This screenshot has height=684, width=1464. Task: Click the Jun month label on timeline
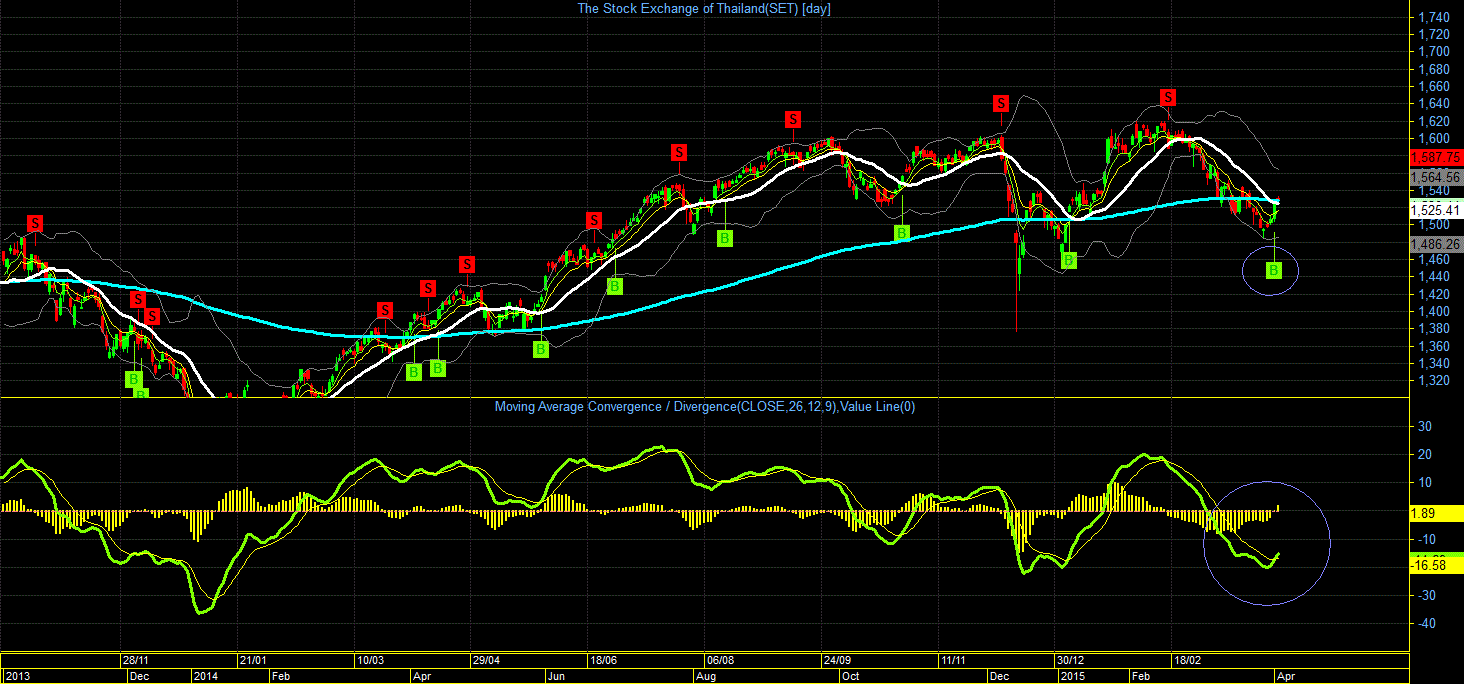[556, 676]
